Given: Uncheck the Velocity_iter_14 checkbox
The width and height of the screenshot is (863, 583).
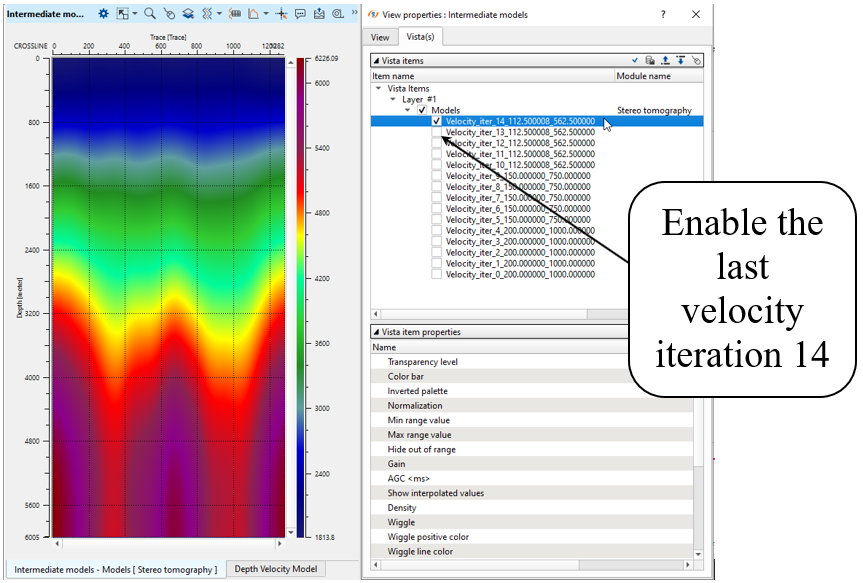Looking at the screenshot, I should (x=437, y=121).
